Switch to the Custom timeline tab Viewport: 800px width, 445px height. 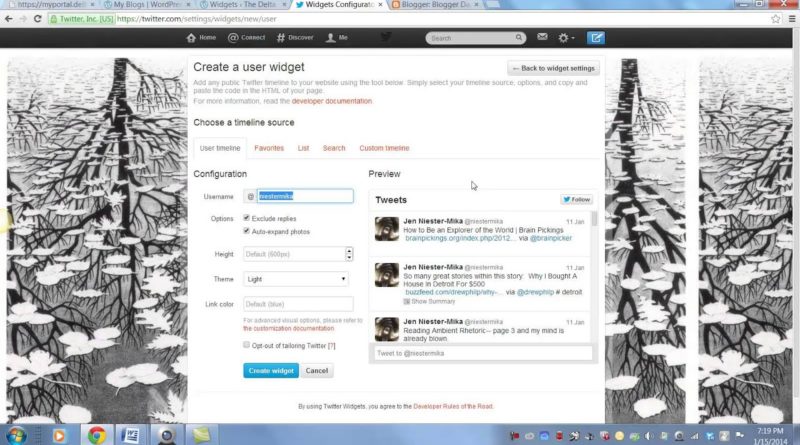(x=384, y=148)
